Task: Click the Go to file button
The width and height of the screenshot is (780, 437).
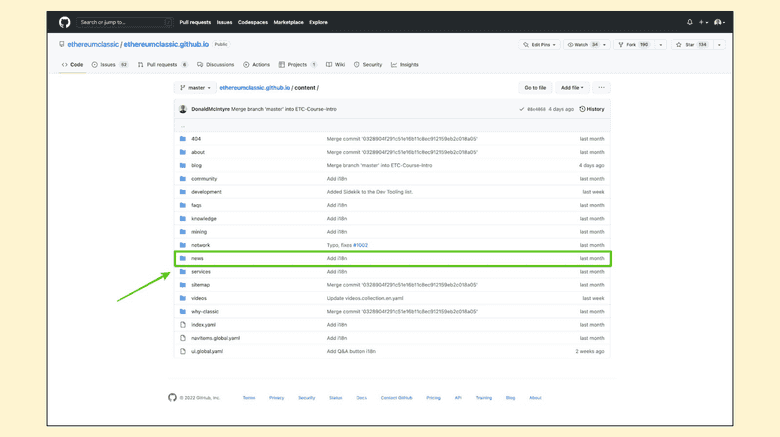Action: pyautogui.click(x=535, y=88)
